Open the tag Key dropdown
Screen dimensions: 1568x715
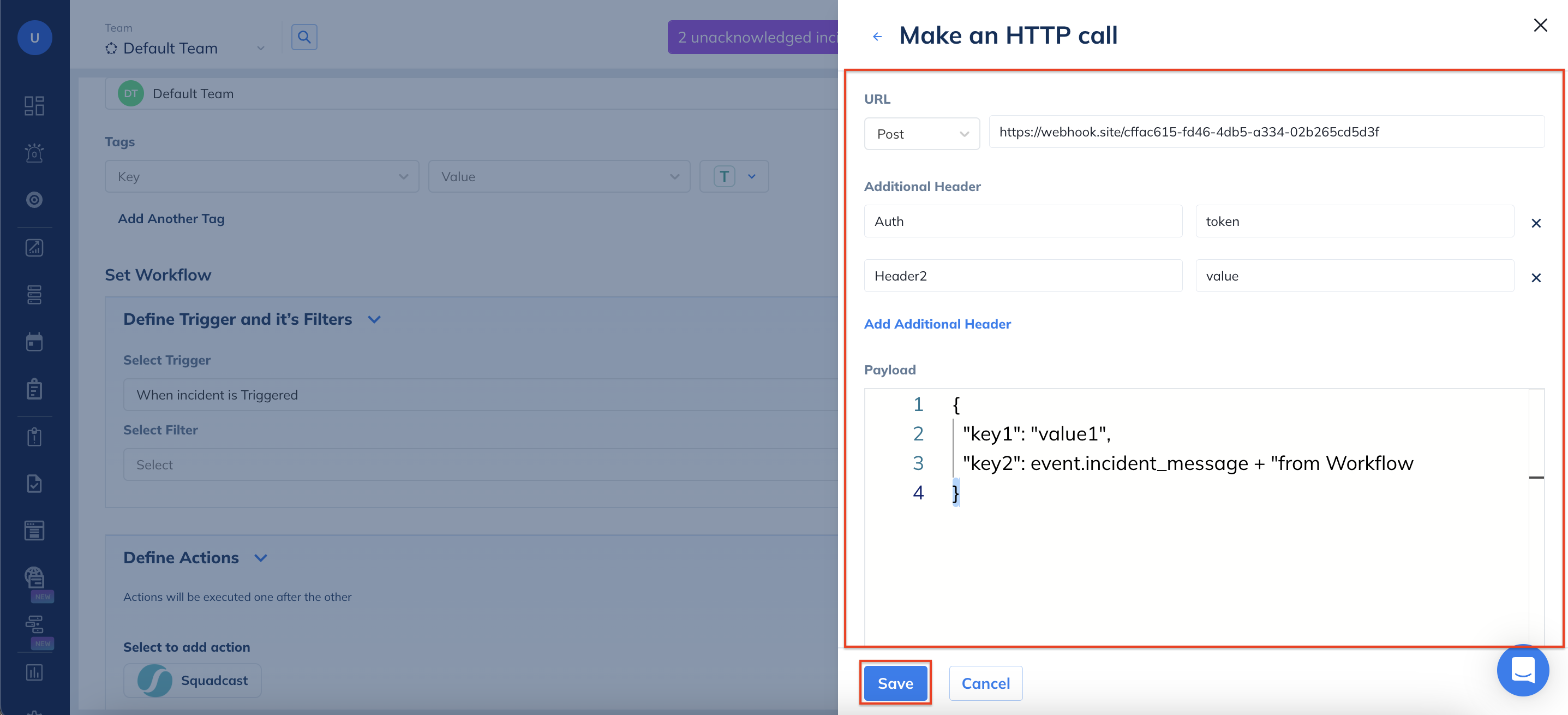coord(262,177)
